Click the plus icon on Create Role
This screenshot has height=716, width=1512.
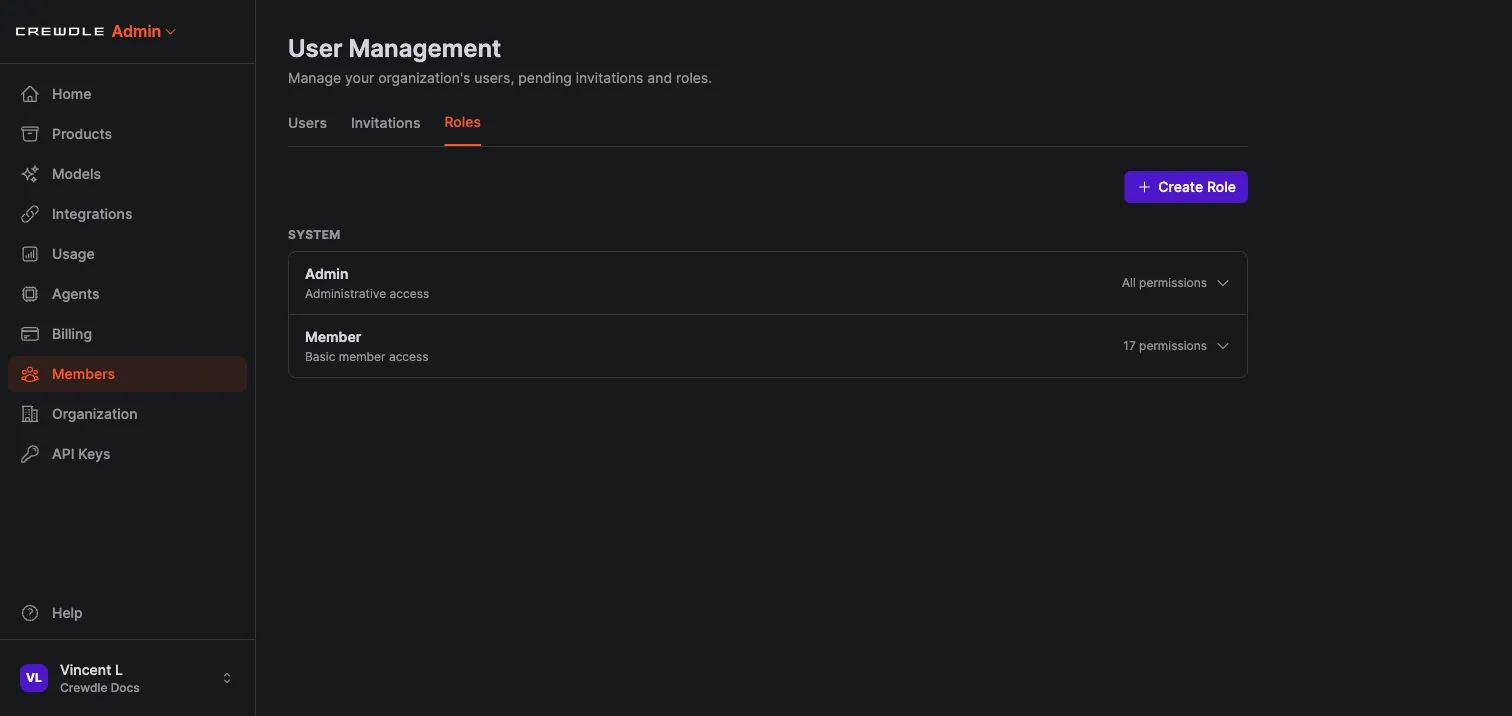(x=1144, y=187)
